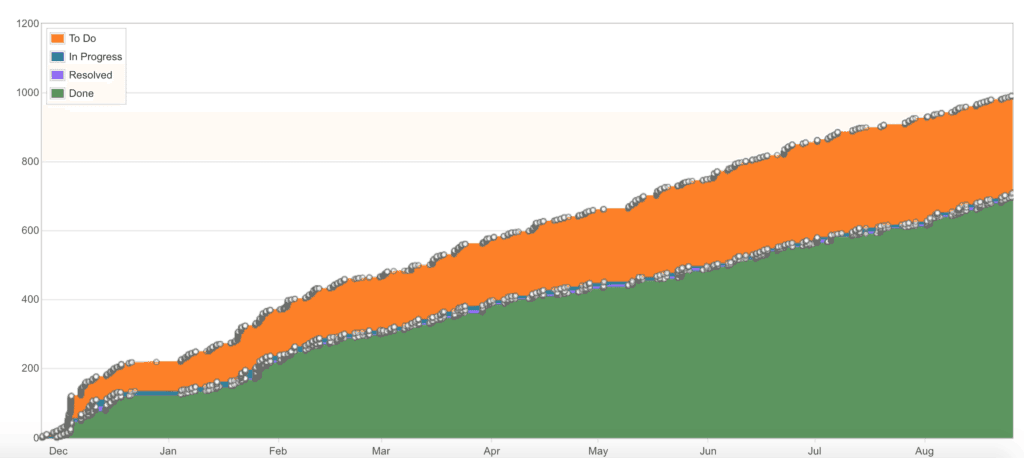
Task: Click the Jun axis label
Action: pos(707,451)
